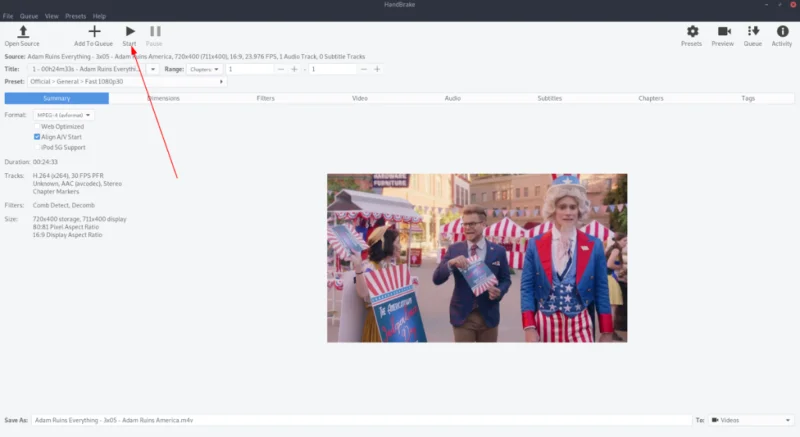Click the Source file info line
The width and height of the screenshot is (800, 437).
[x=196, y=57]
